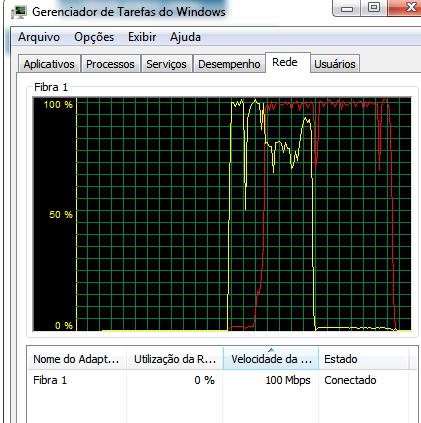
Task: Open the Exibir menu
Action: (142, 37)
